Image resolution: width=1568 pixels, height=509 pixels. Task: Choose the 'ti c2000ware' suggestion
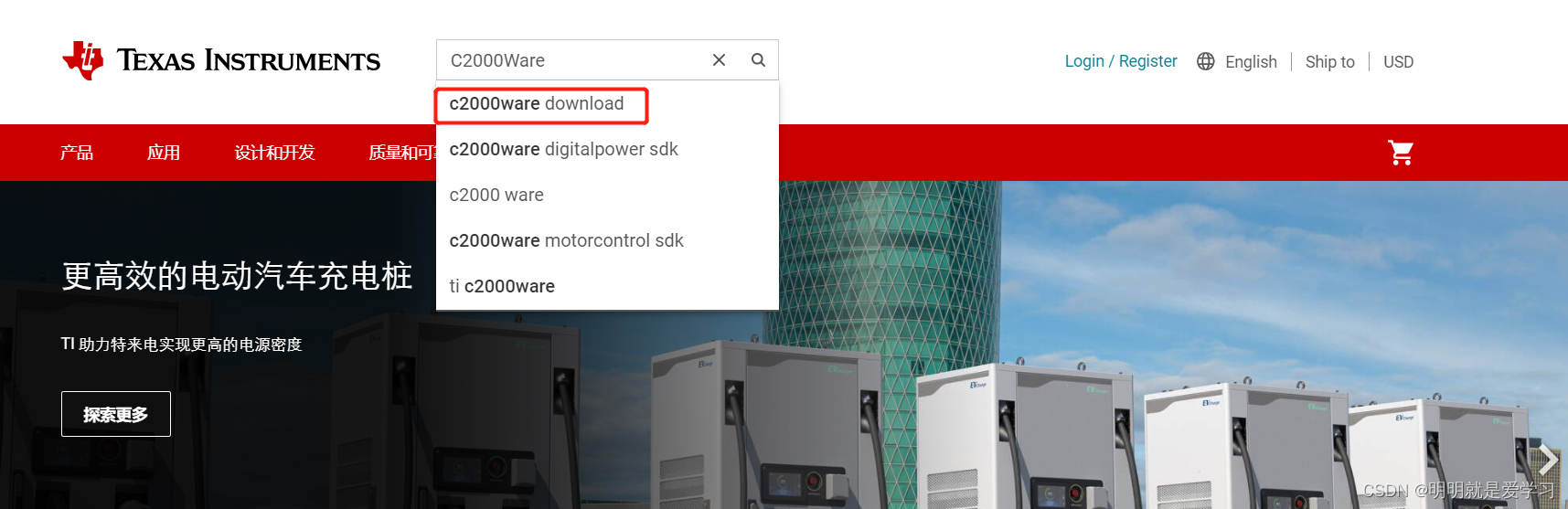(x=607, y=286)
